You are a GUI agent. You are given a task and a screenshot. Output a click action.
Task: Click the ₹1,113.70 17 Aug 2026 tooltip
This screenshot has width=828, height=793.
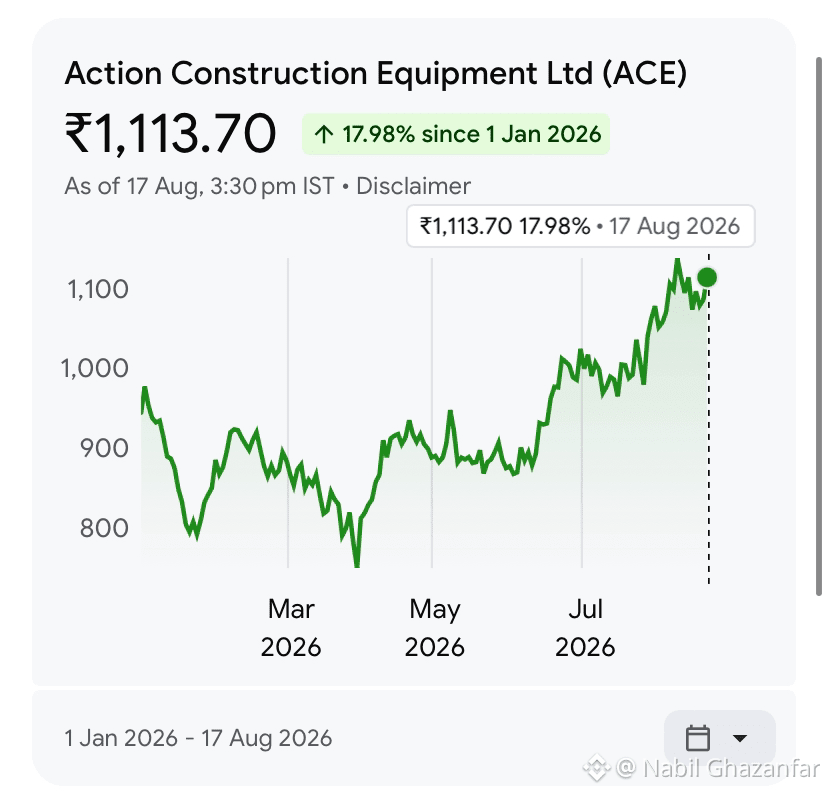580,226
